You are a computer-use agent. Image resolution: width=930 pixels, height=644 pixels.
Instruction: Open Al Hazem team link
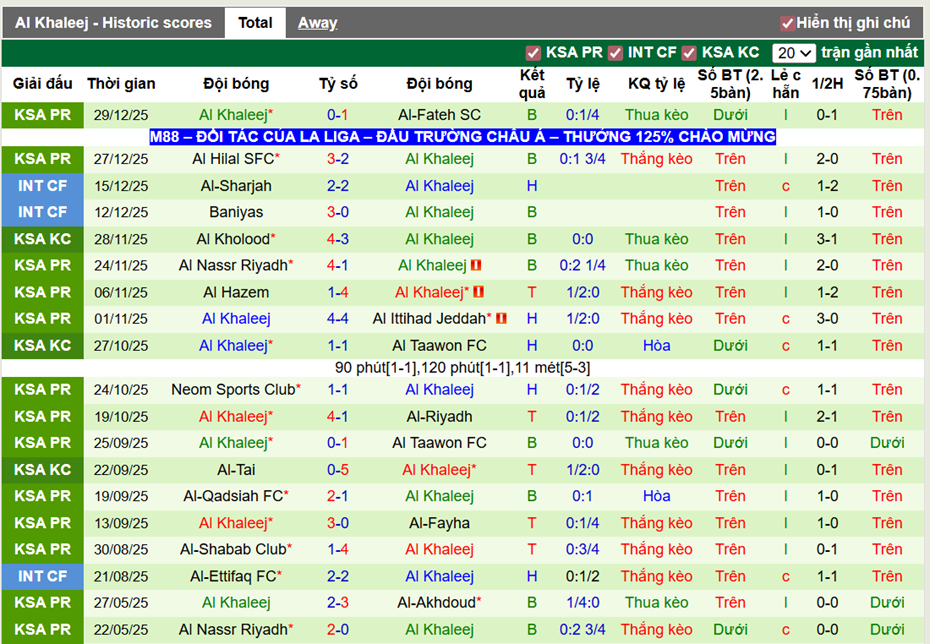(x=236, y=292)
